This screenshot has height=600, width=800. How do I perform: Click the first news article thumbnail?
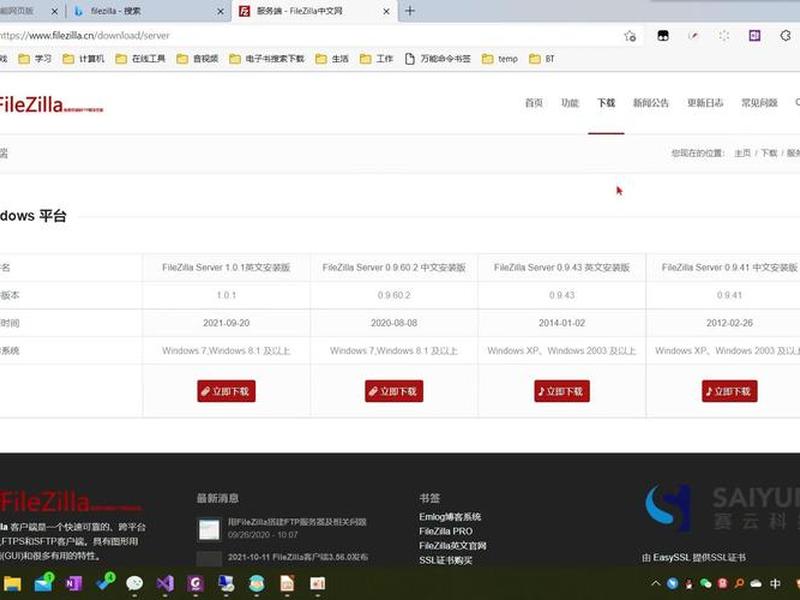click(x=209, y=529)
